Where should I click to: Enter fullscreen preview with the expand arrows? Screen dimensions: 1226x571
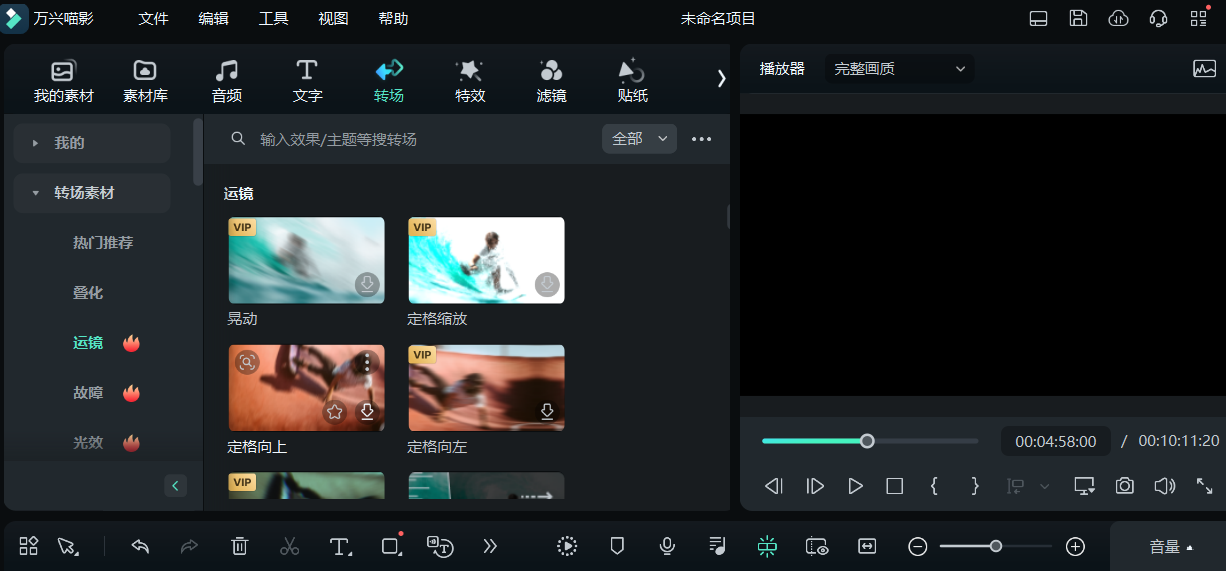click(x=1204, y=486)
